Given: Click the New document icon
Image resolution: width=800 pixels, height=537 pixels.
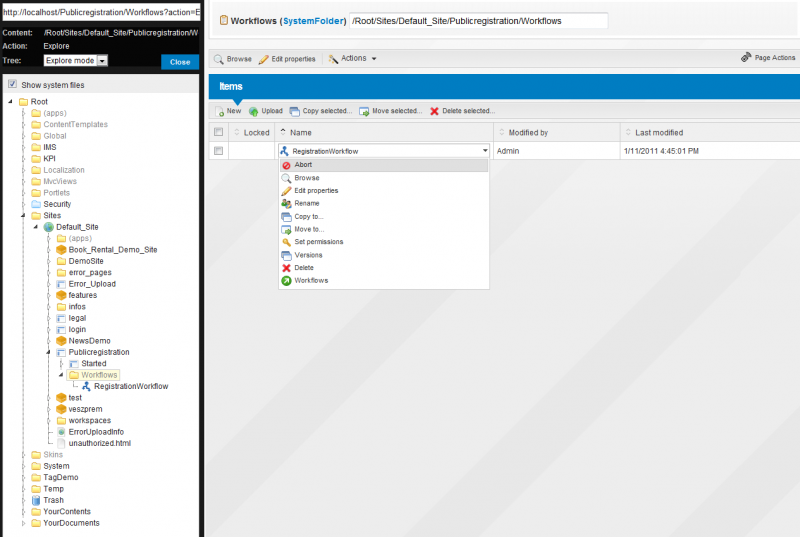Looking at the screenshot, I should tap(219, 111).
